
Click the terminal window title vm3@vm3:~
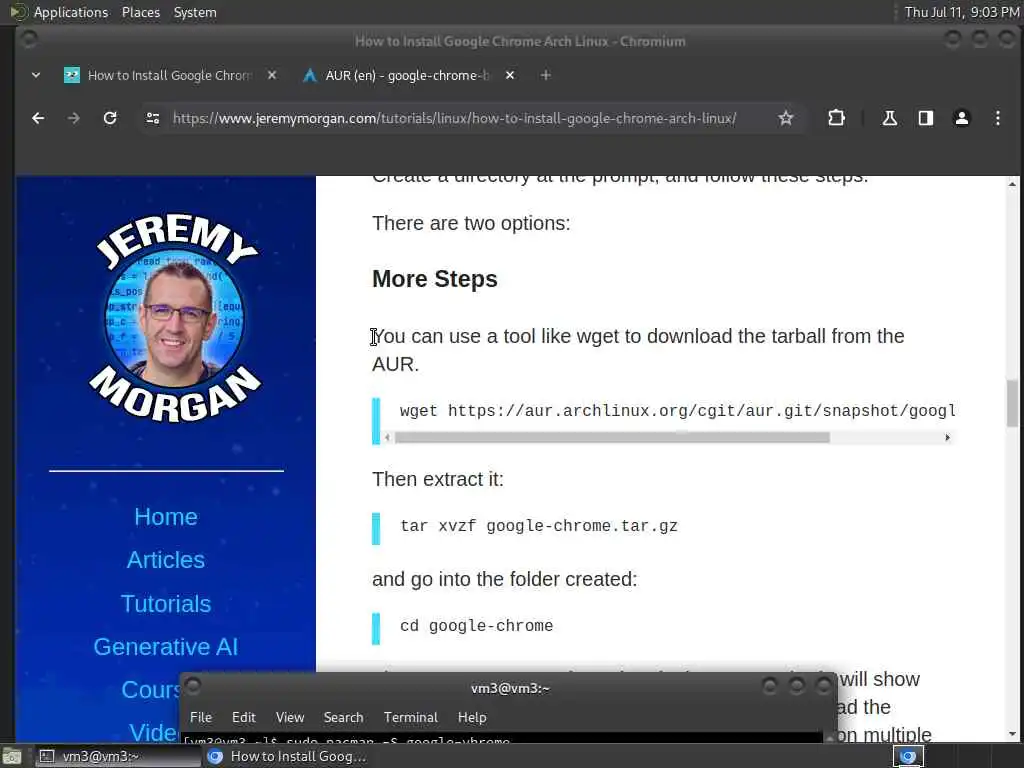(x=510, y=688)
